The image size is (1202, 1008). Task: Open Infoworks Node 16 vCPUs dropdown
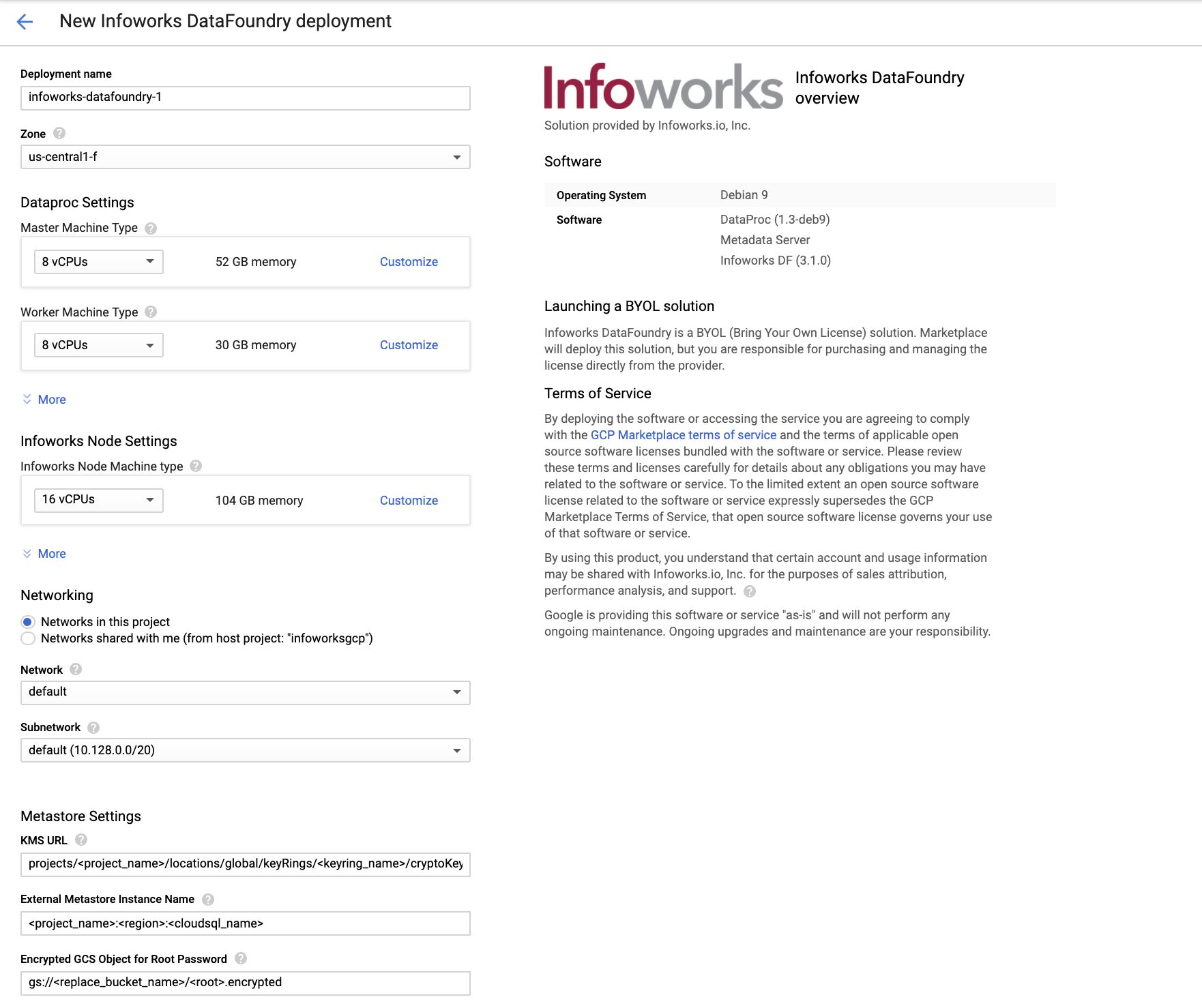click(99, 500)
